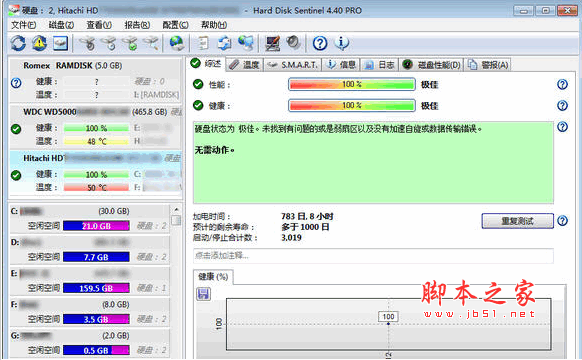Click the speaker sound toolbar icon
This screenshot has height=360, width=582.
[294, 43]
